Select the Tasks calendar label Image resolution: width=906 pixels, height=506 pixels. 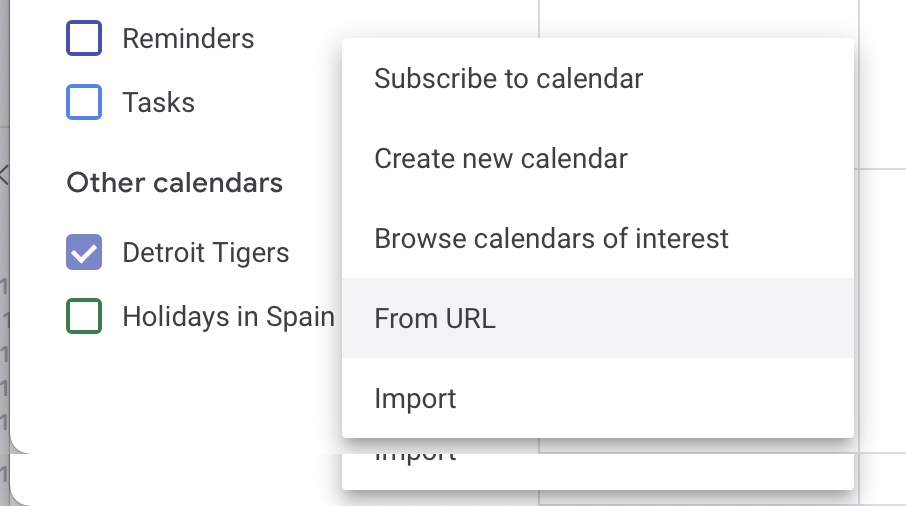point(158,103)
